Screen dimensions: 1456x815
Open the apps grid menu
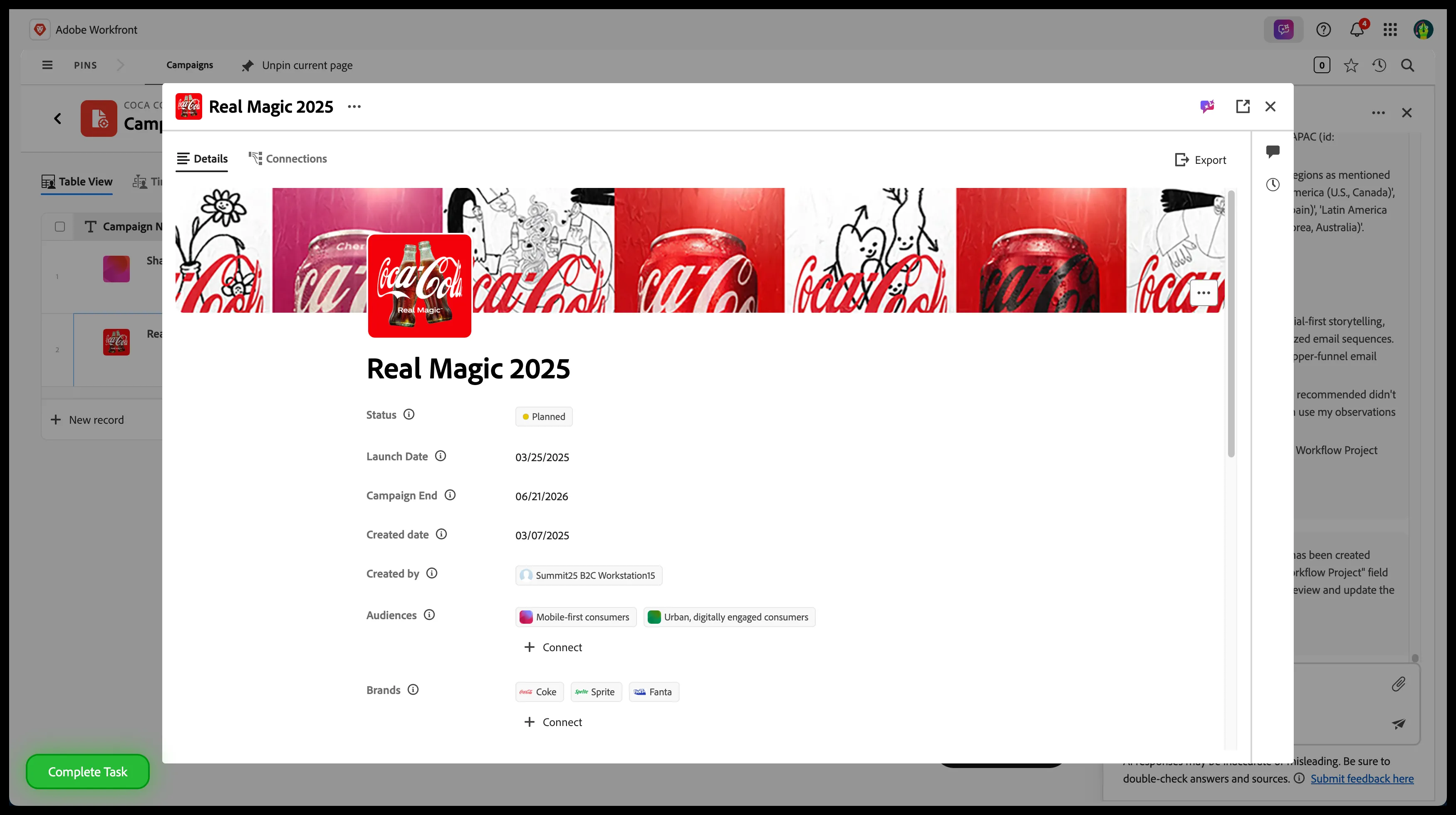pos(1390,30)
